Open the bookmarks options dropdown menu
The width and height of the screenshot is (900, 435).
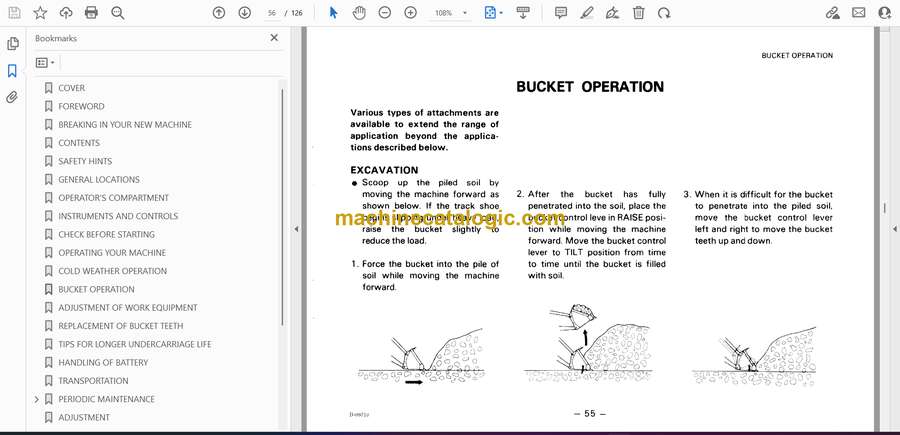click(x=45, y=62)
